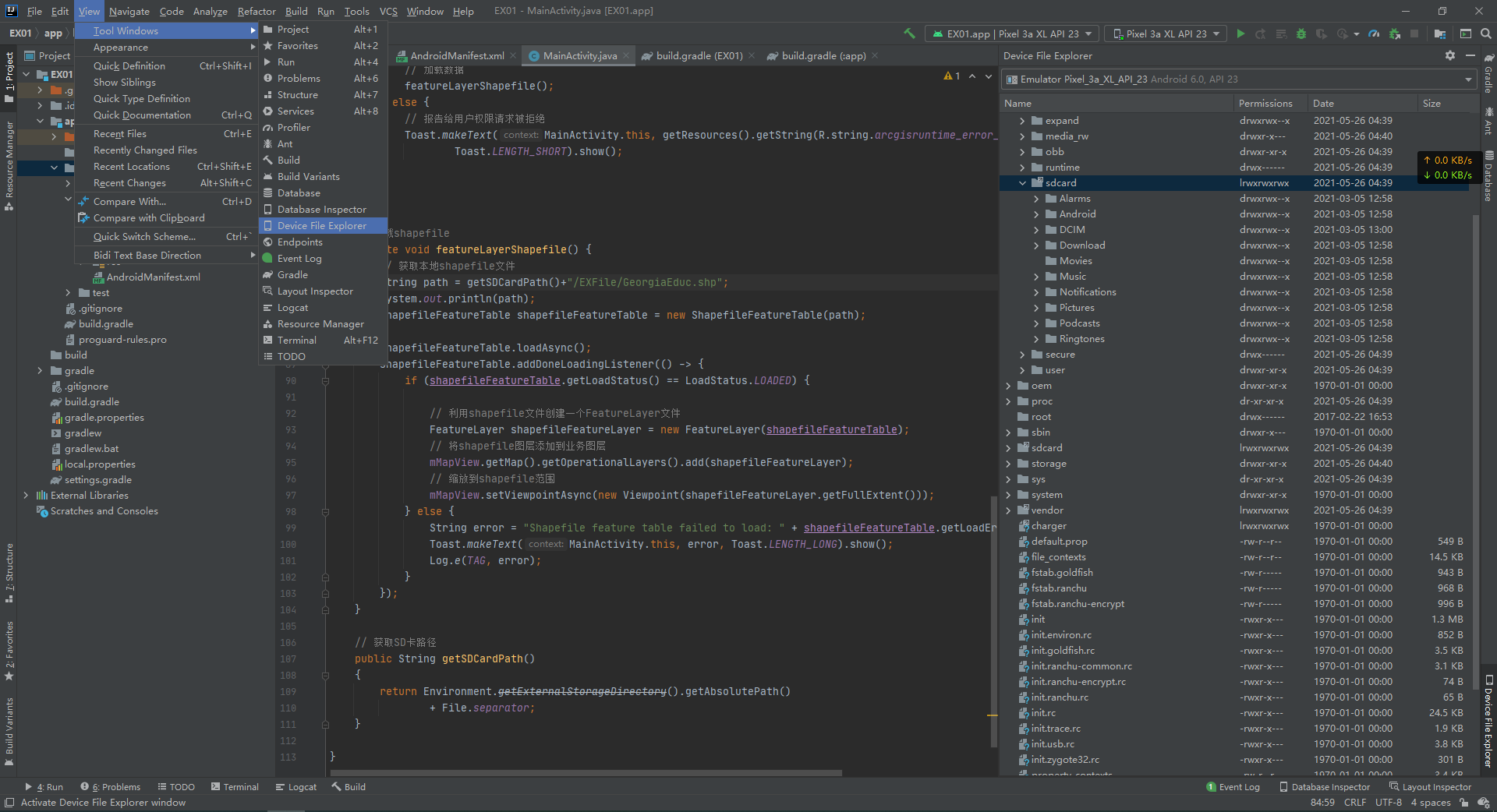Close the AndroidManifest.xml editor tab
1497x812 pixels.
point(513,55)
